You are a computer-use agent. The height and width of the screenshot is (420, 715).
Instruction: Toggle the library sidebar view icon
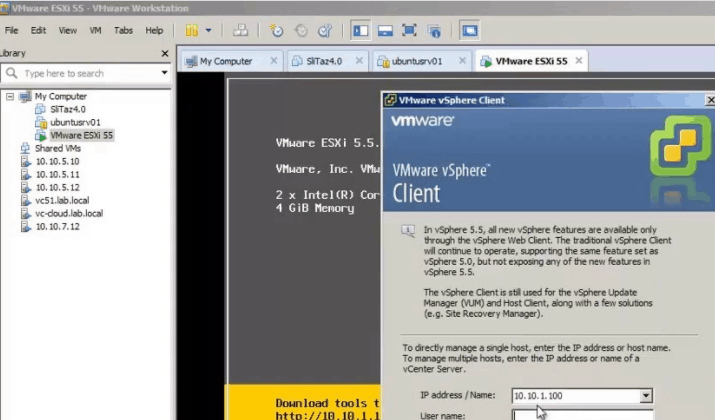(x=361, y=31)
